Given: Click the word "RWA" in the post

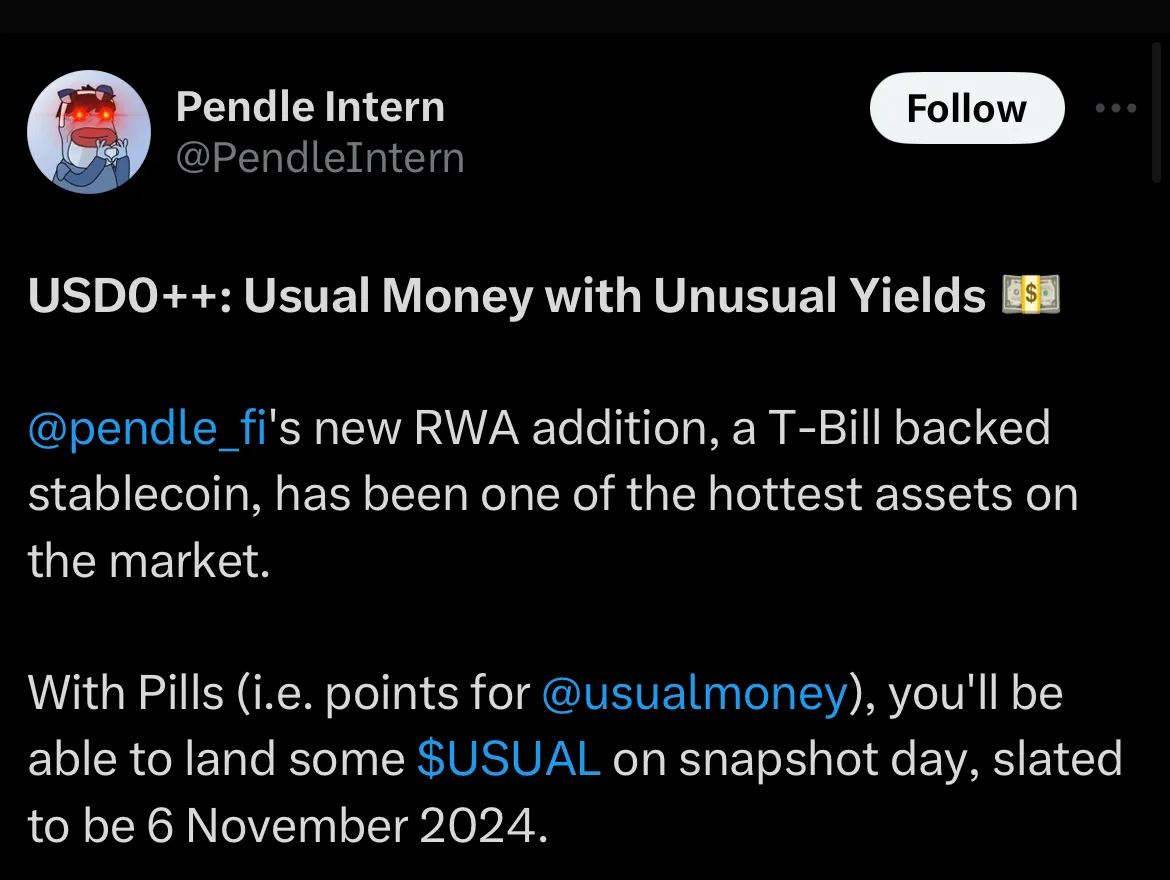Looking at the screenshot, I should pos(468,429).
